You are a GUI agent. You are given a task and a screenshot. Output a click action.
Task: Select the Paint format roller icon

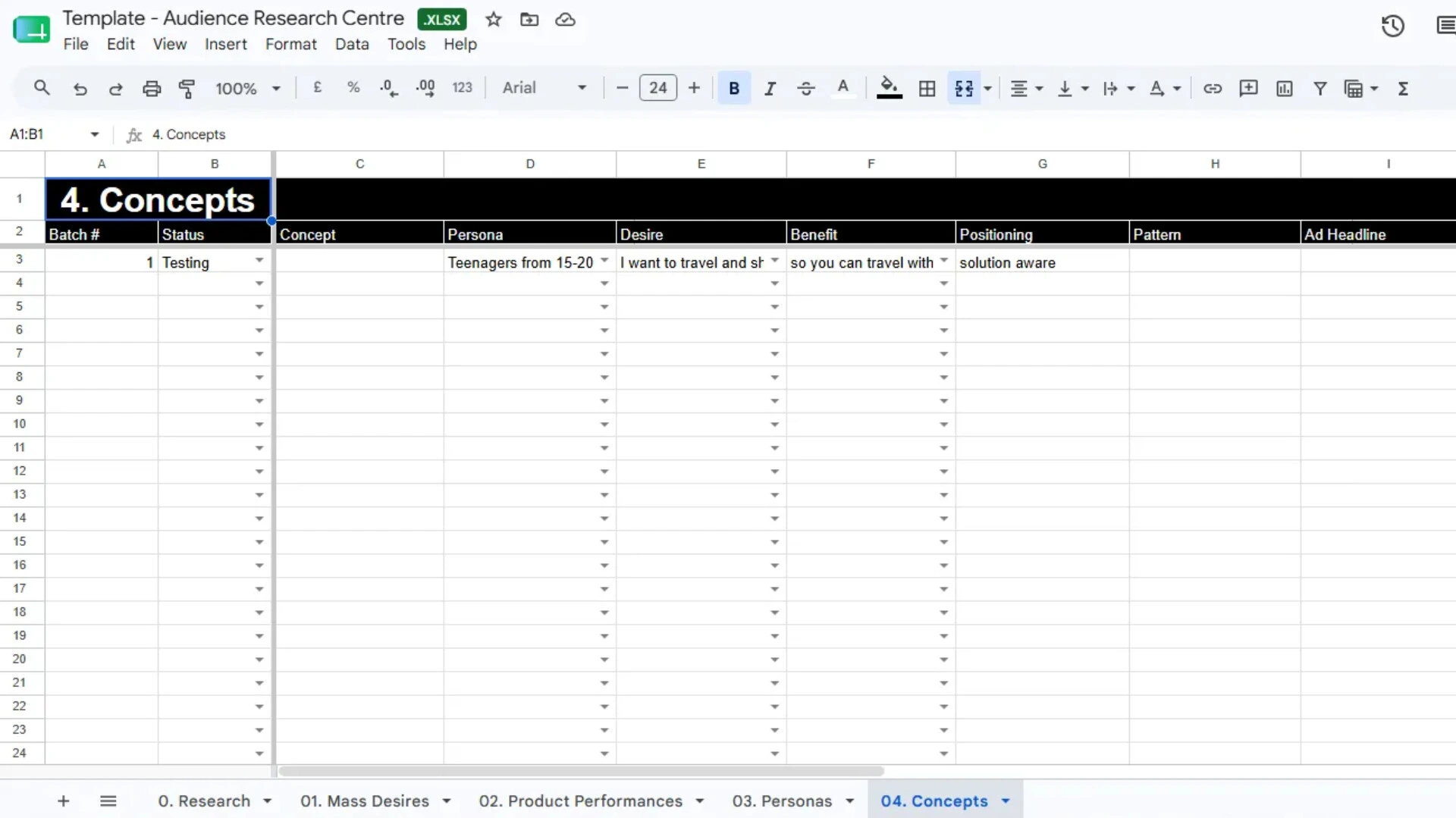pyautogui.click(x=187, y=89)
